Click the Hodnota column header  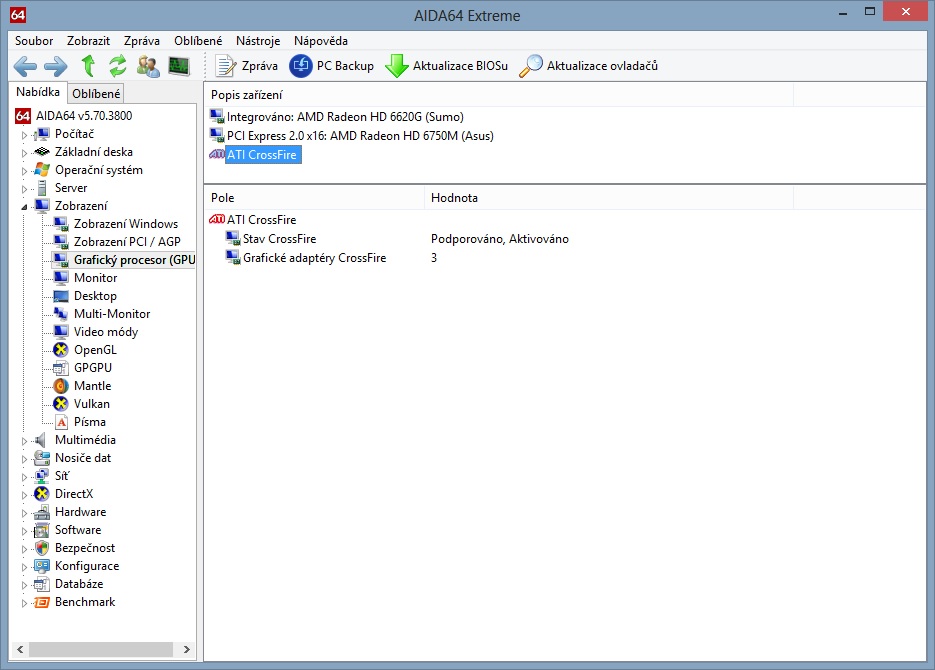click(x=454, y=198)
